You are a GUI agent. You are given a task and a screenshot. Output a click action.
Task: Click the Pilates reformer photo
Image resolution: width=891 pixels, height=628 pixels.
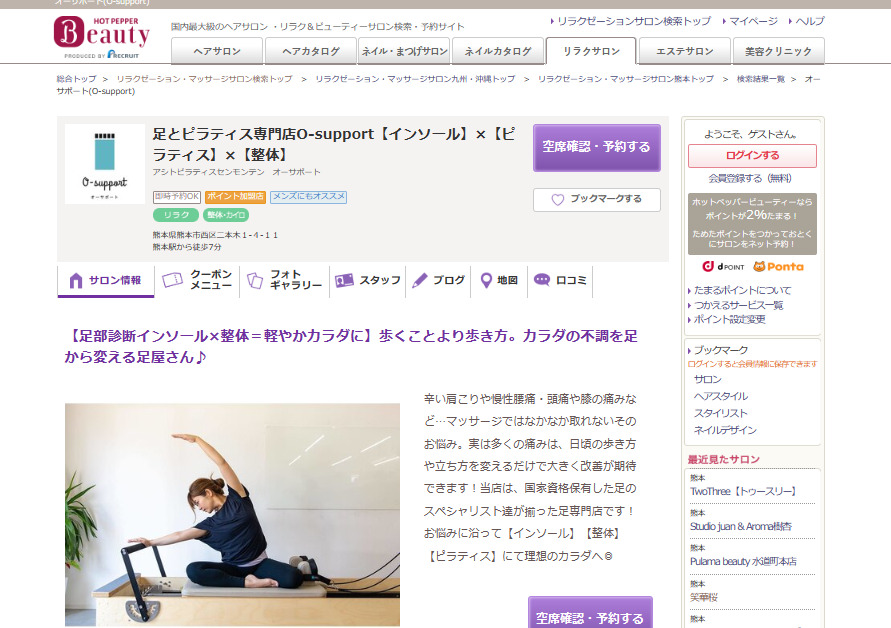tap(232, 515)
